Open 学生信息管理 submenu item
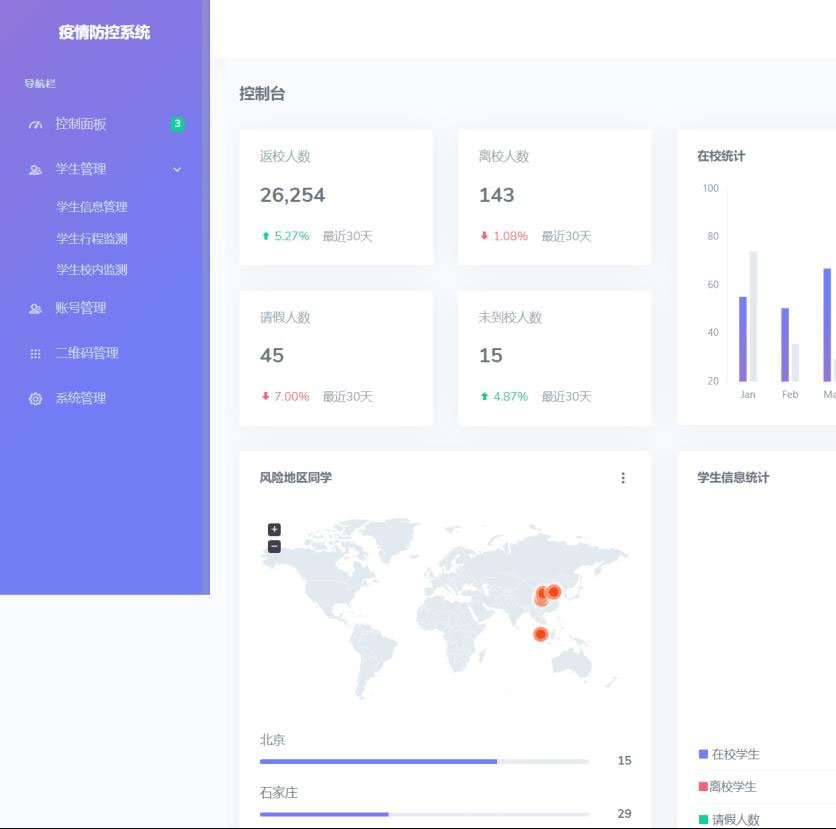The image size is (836, 829). tap(92, 207)
